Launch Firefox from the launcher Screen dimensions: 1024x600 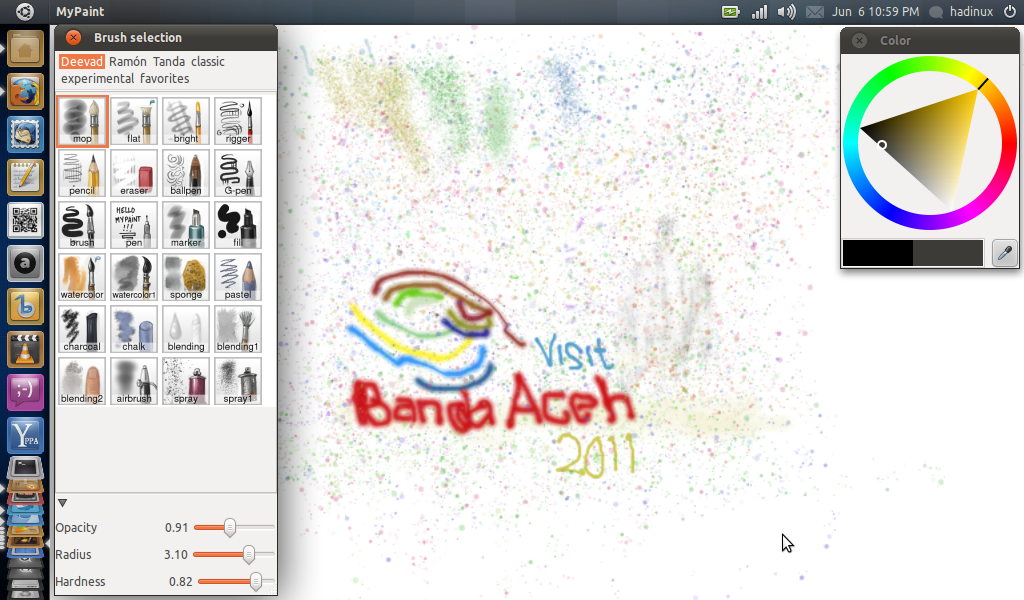[x=25, y=91]
